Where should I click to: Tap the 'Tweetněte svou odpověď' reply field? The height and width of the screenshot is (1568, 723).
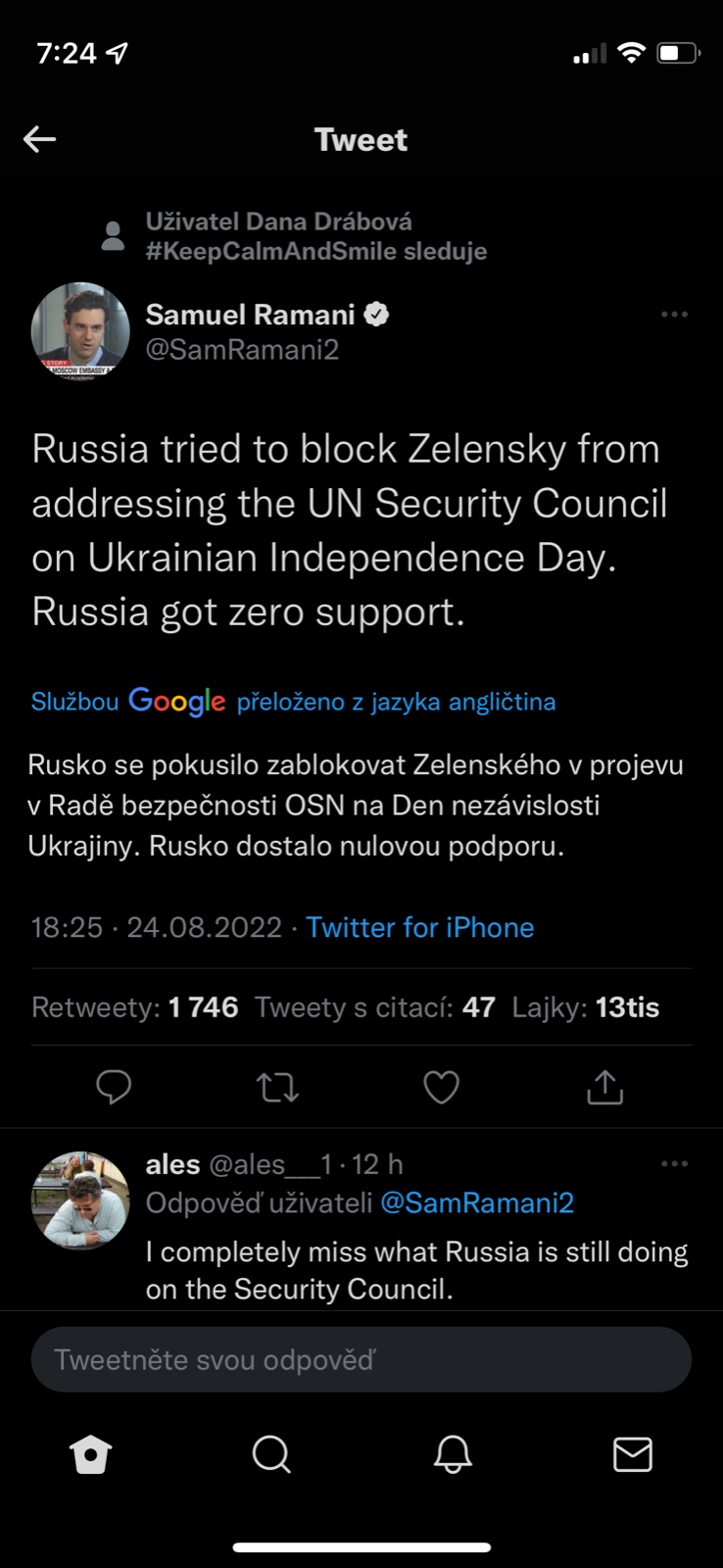pyautogui.click(x=361, y=1359)
